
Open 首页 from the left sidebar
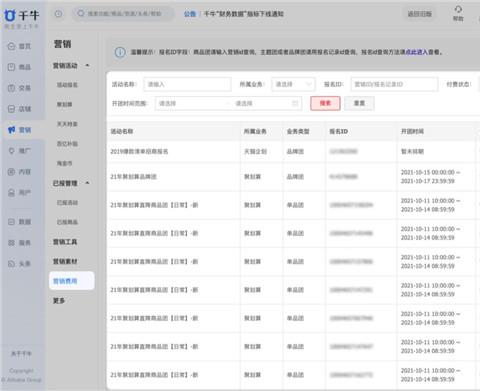click(x=20, y=46)
